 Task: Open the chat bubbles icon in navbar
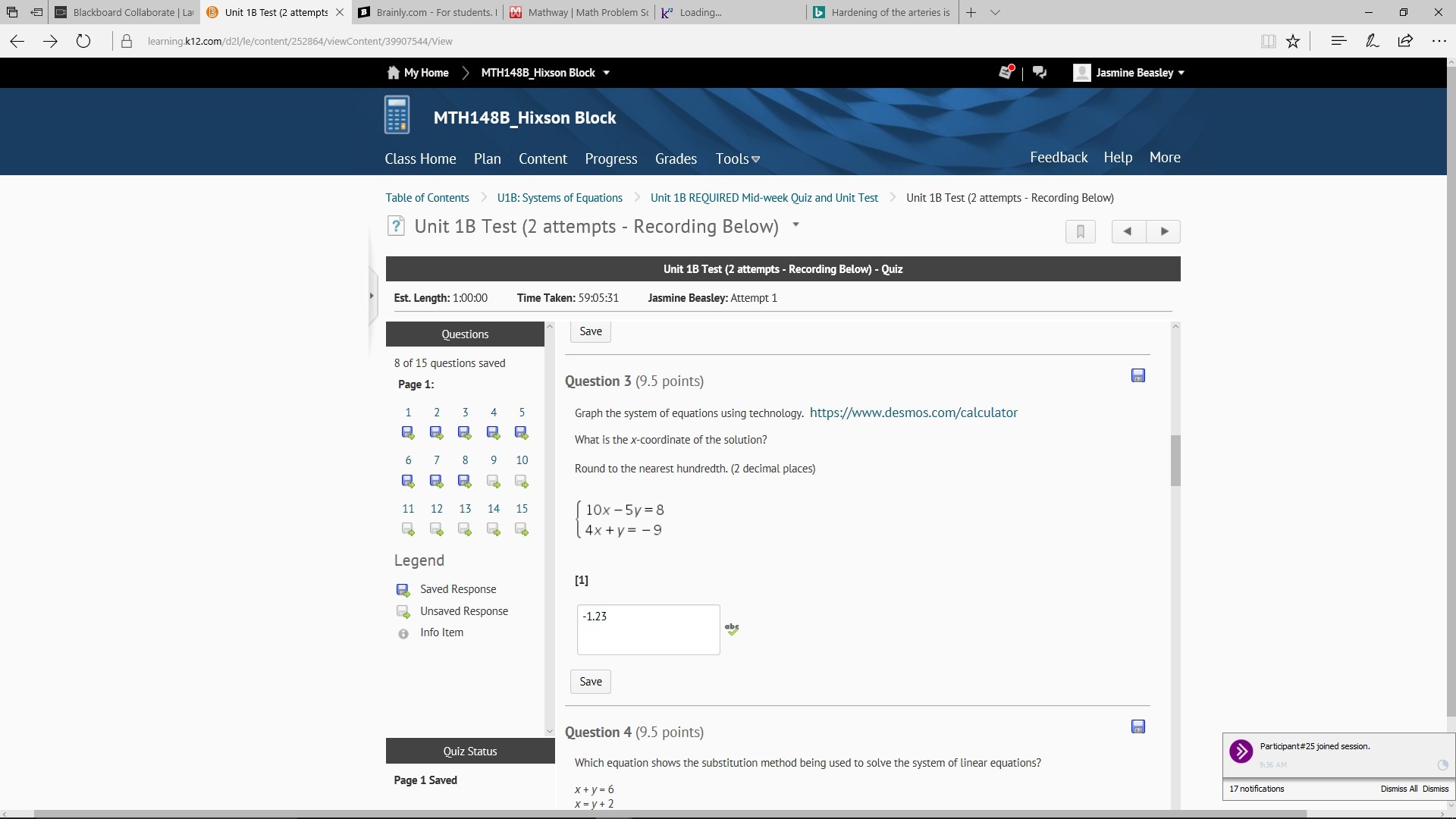tap(1040, 73)
